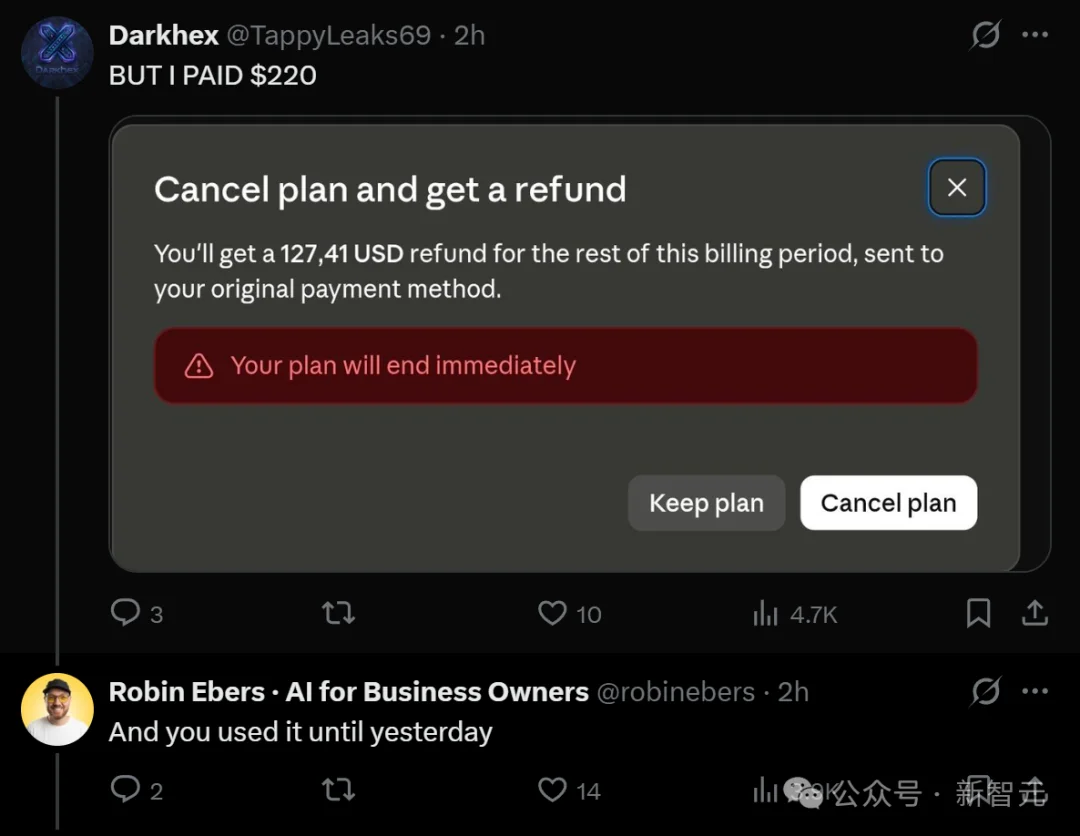Close the cancel plan dialog with X
1080x836 pixels.
[x=957, y=187]
